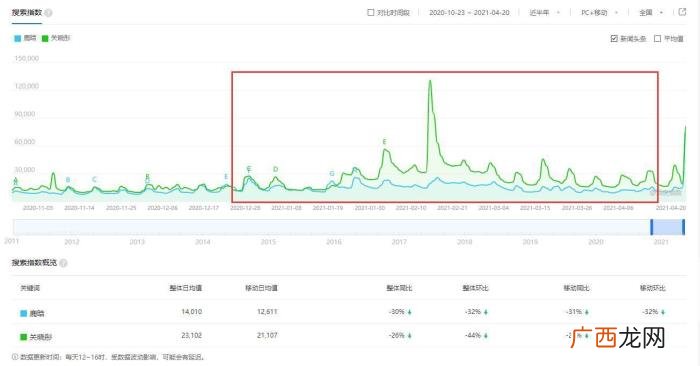
Task: Click 移动环比 column header
Action: pos(653,288)
